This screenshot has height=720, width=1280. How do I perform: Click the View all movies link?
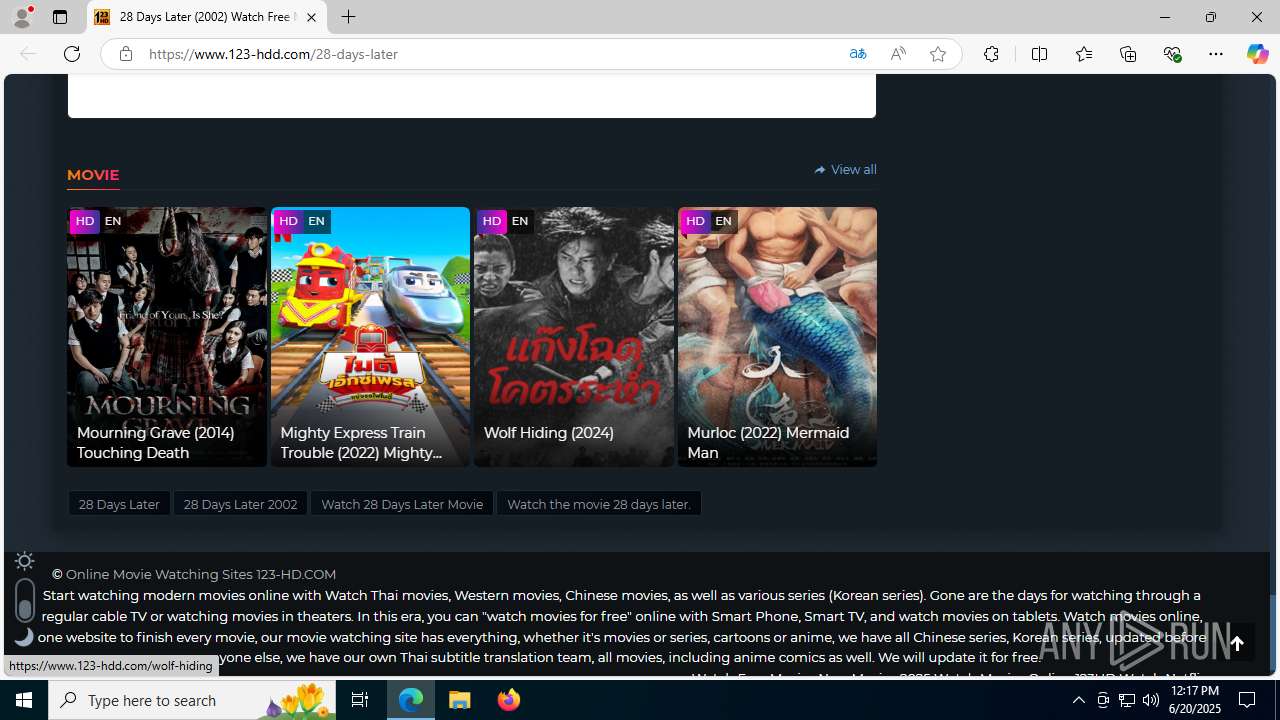[845, 169]
